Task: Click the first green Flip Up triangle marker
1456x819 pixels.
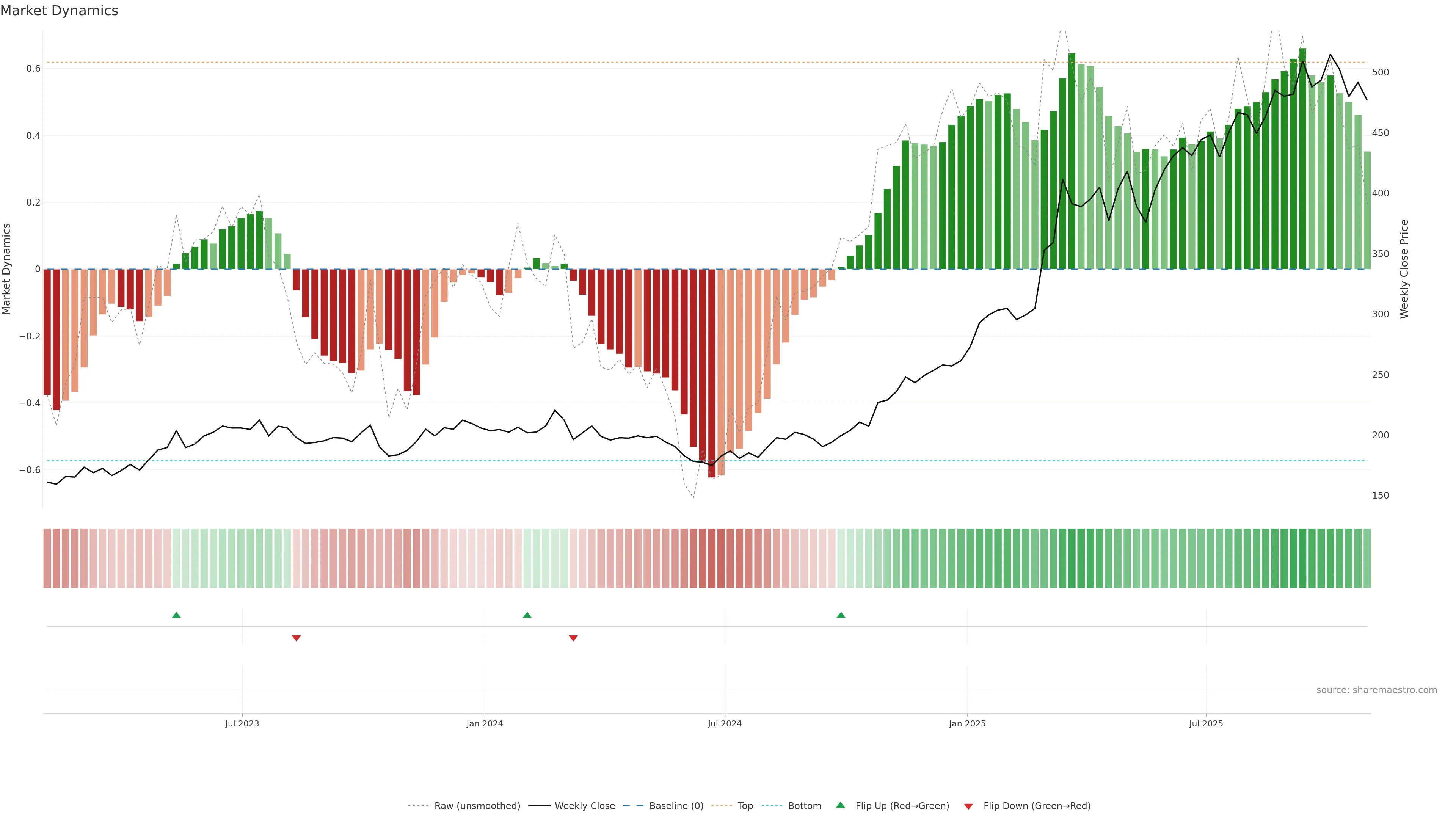Action: [176, 615]
